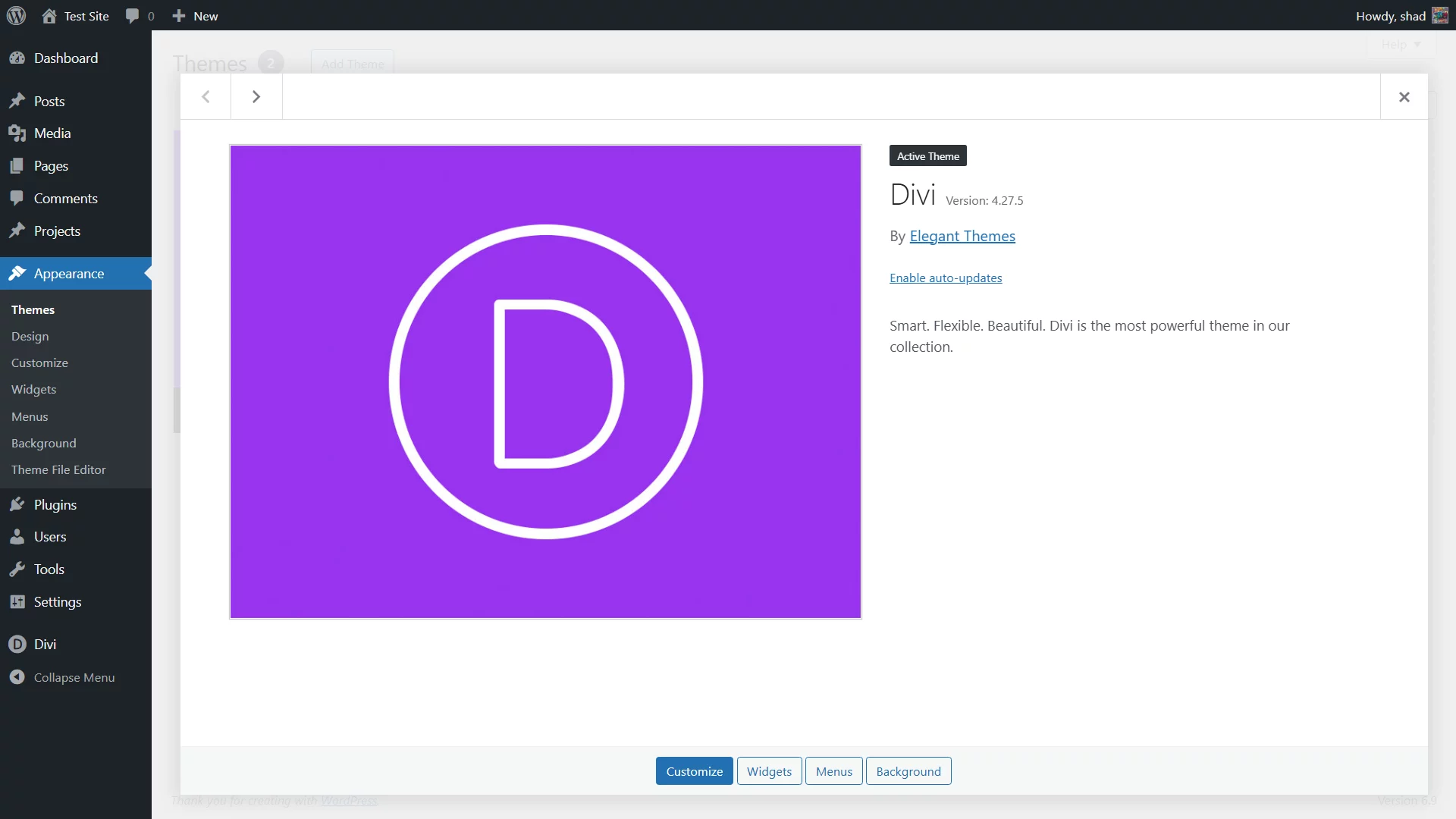
Task: Select the Appearance paintbrush icon
Action: 17,273
